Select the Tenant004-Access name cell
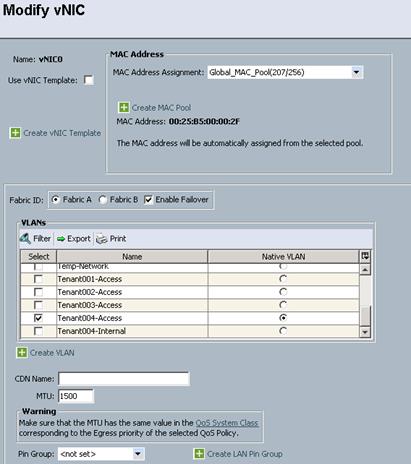The height and width of the screenshot is (464, 411). point(132,318)
